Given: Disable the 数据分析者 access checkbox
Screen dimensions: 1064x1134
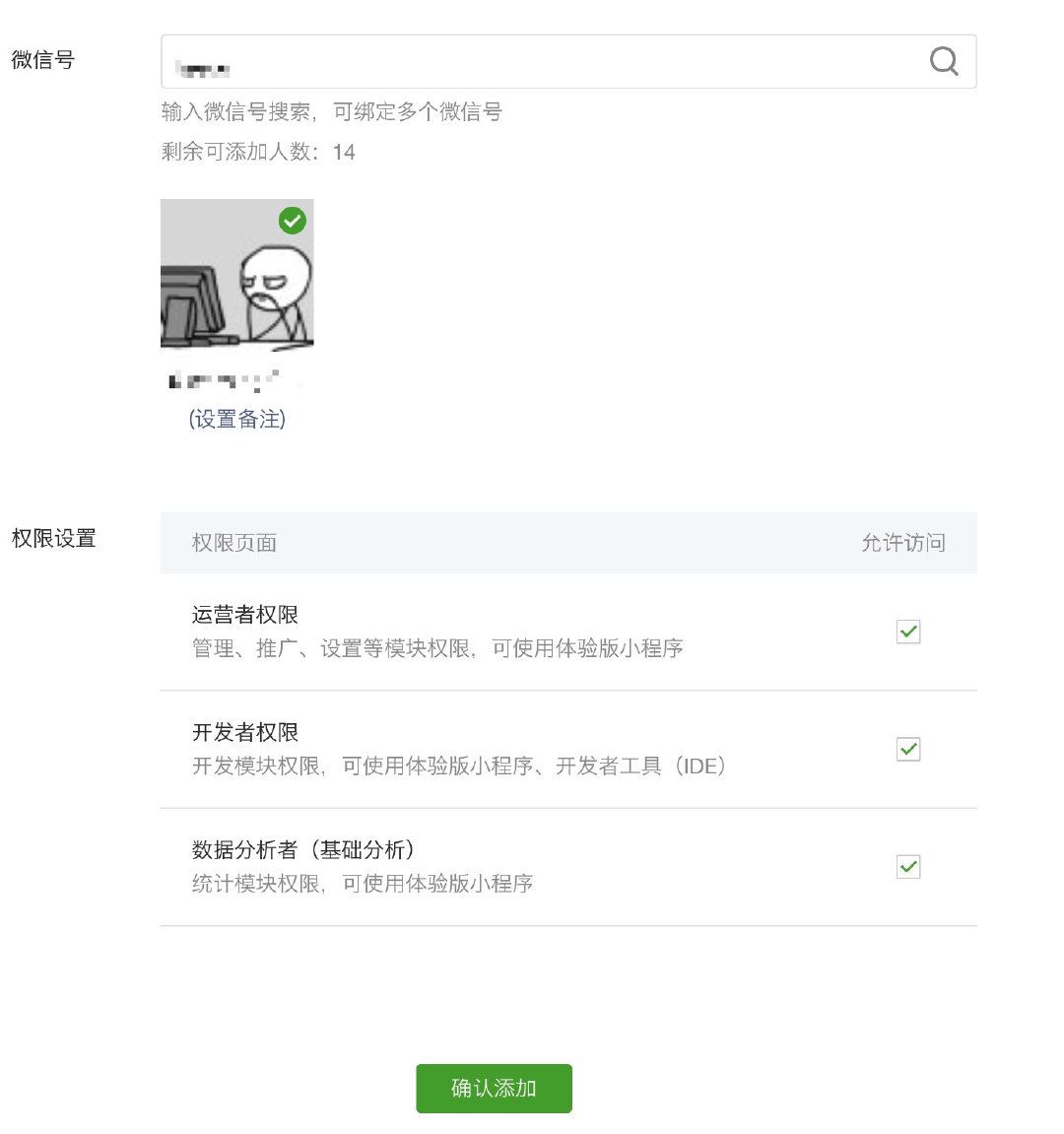Looking at the screenshot, I should [908, 867].
